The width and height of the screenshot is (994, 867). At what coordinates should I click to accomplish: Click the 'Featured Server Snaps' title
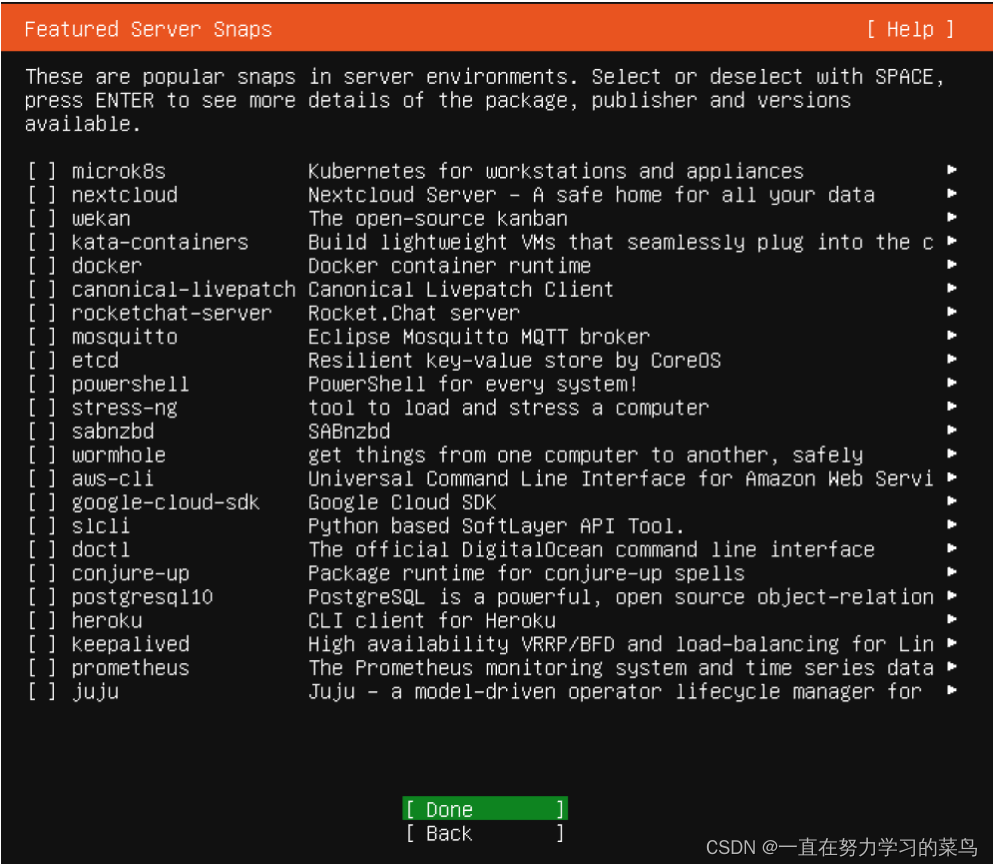click(x=148, y=29)
